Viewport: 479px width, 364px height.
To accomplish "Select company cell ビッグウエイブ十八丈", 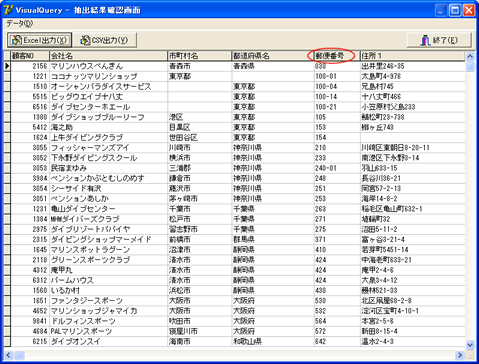I will pos(108,97).
